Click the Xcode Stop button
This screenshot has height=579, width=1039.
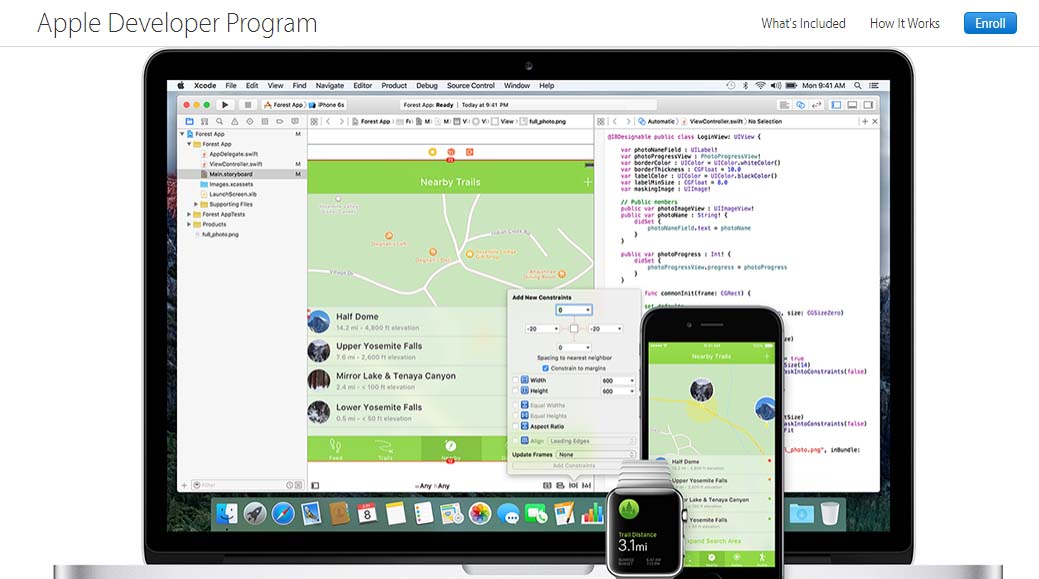(247, 104)
